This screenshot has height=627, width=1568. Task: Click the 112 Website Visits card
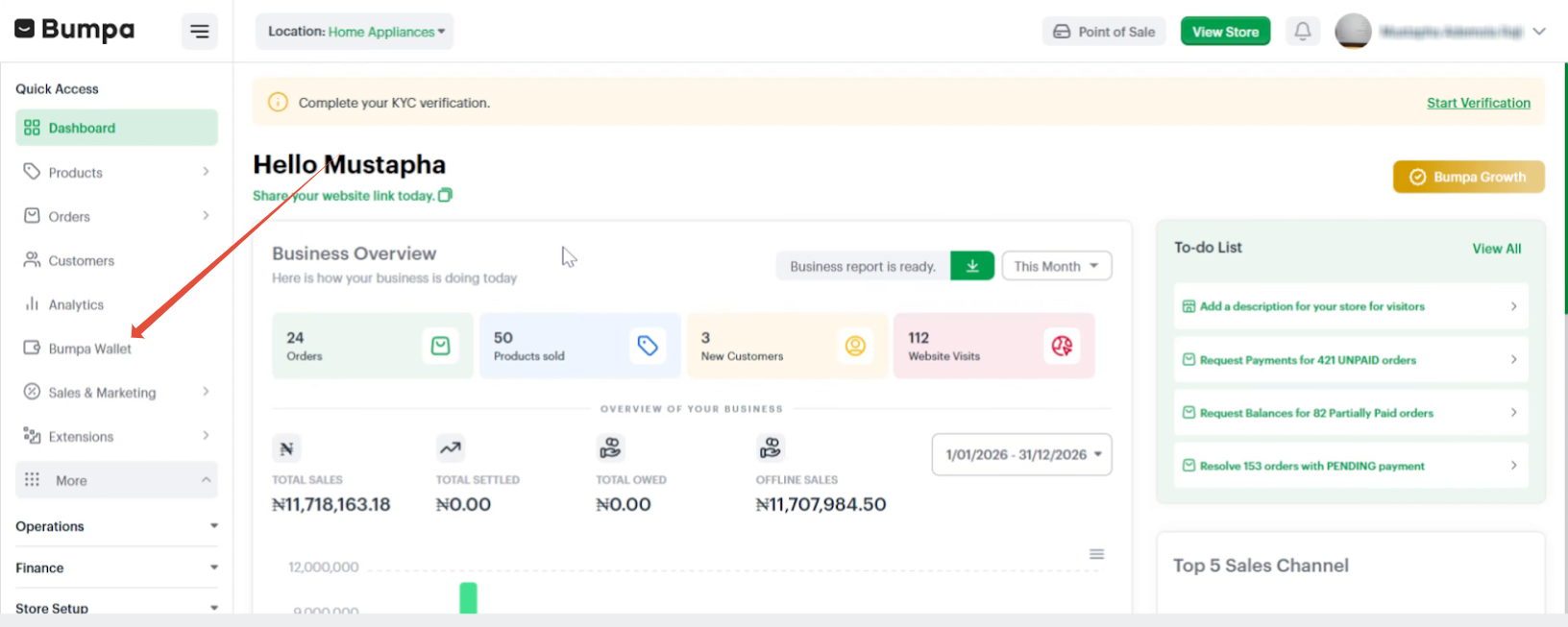(x=994, y=346)
